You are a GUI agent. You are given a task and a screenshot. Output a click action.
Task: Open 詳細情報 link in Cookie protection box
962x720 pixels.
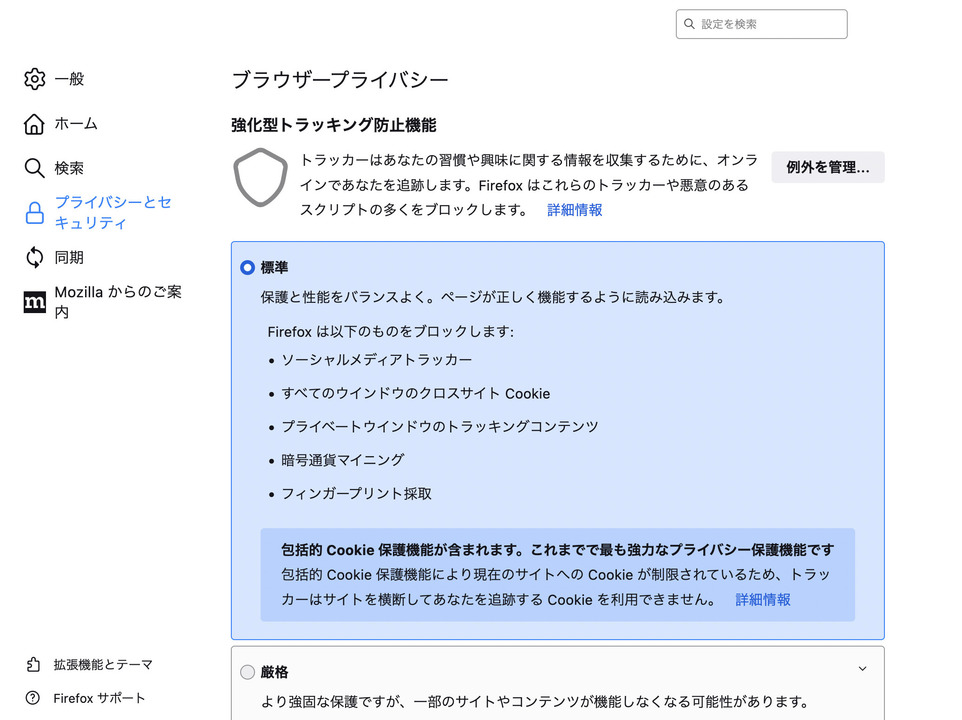[x=763, y=600]
